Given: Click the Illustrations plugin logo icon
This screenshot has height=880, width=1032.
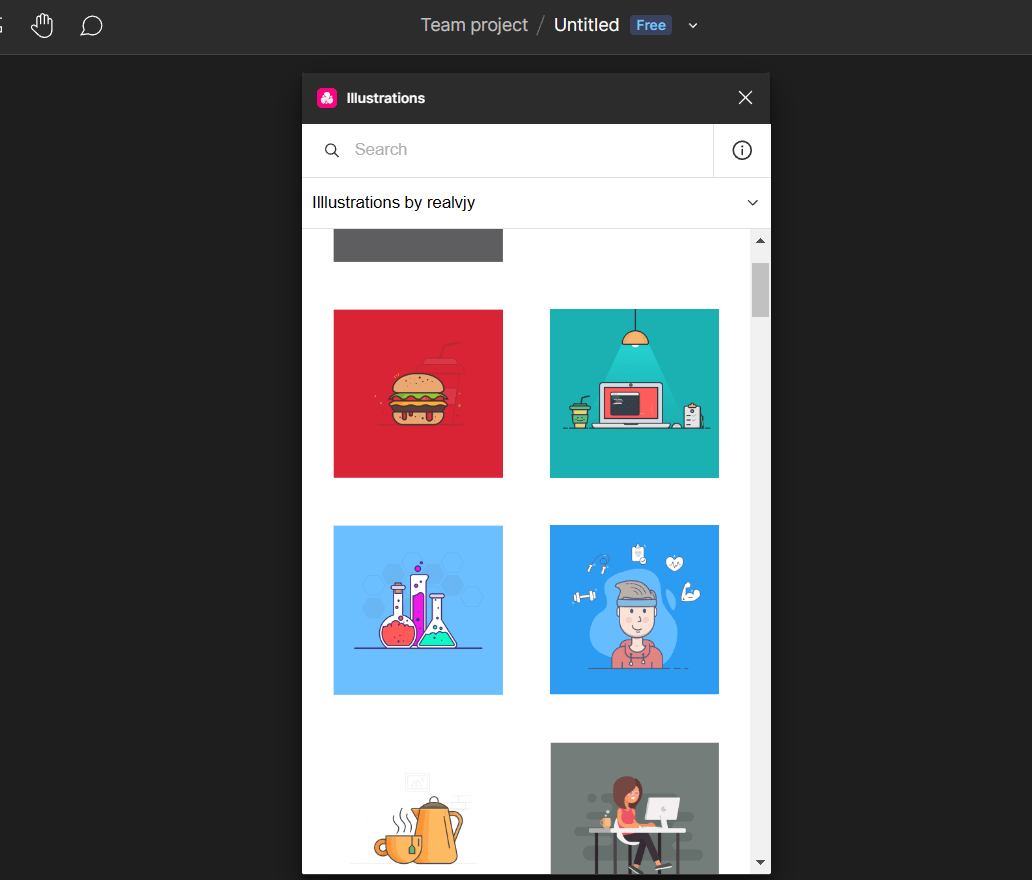Looking at the screenshot, I should coord(327,97).
